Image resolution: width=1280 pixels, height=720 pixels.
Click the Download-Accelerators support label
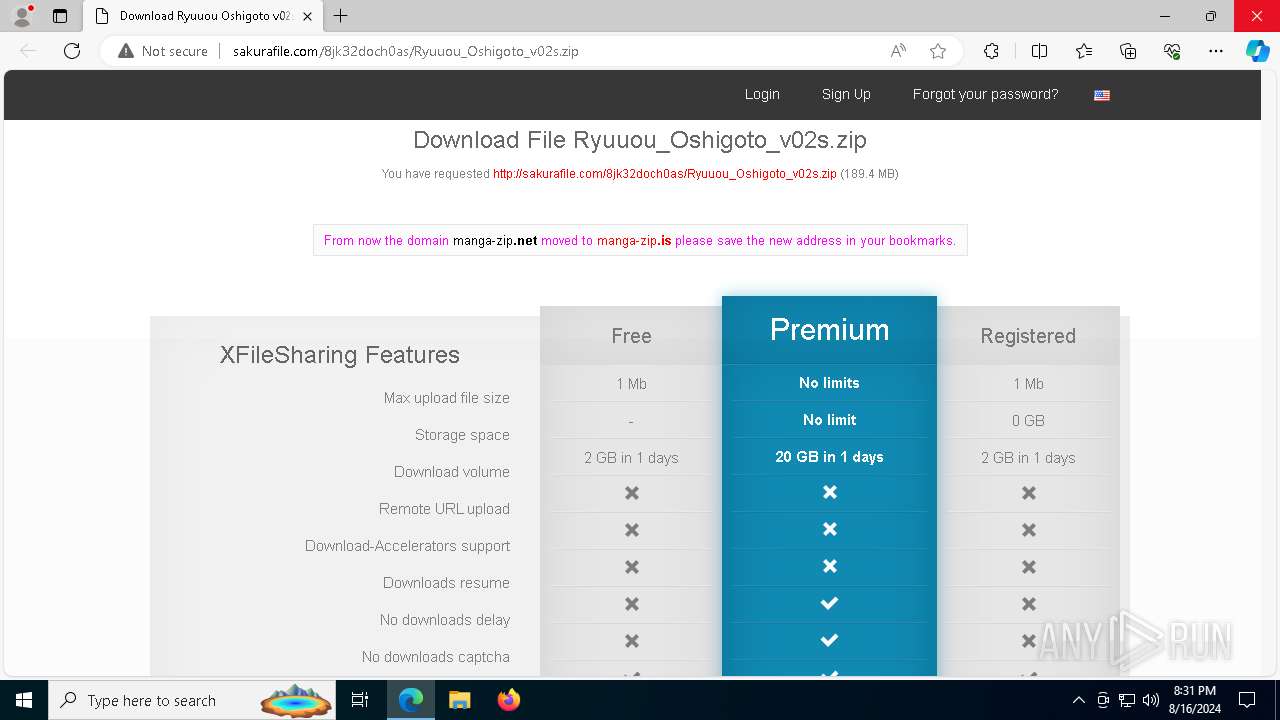tap(407, 546)
